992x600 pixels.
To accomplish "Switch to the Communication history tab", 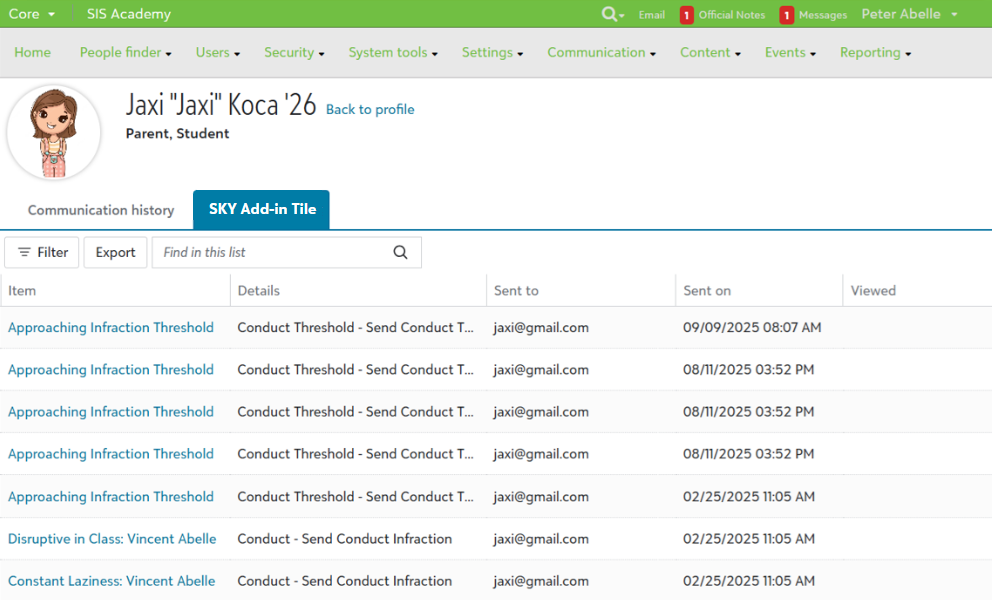I will point(100,210).
